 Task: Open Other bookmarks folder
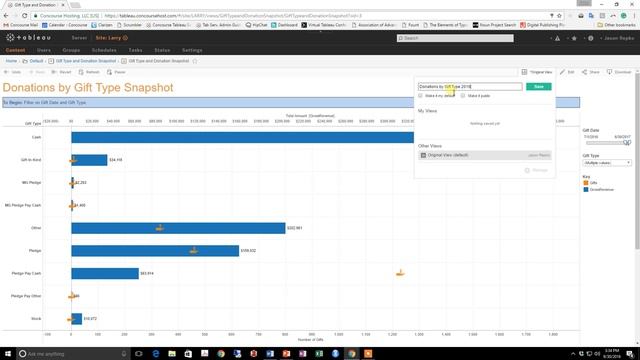tap(616, 25)
